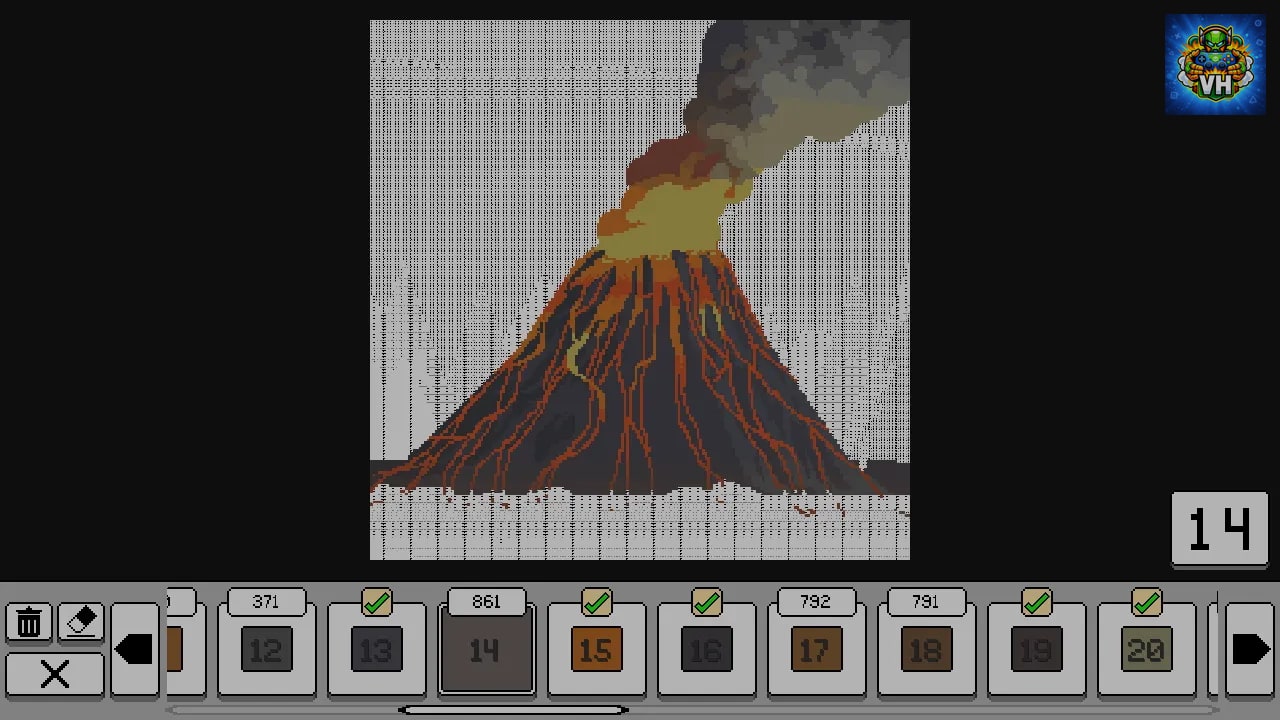
Task: Click the 371 remaining pixel count
Action: (266, 602)
